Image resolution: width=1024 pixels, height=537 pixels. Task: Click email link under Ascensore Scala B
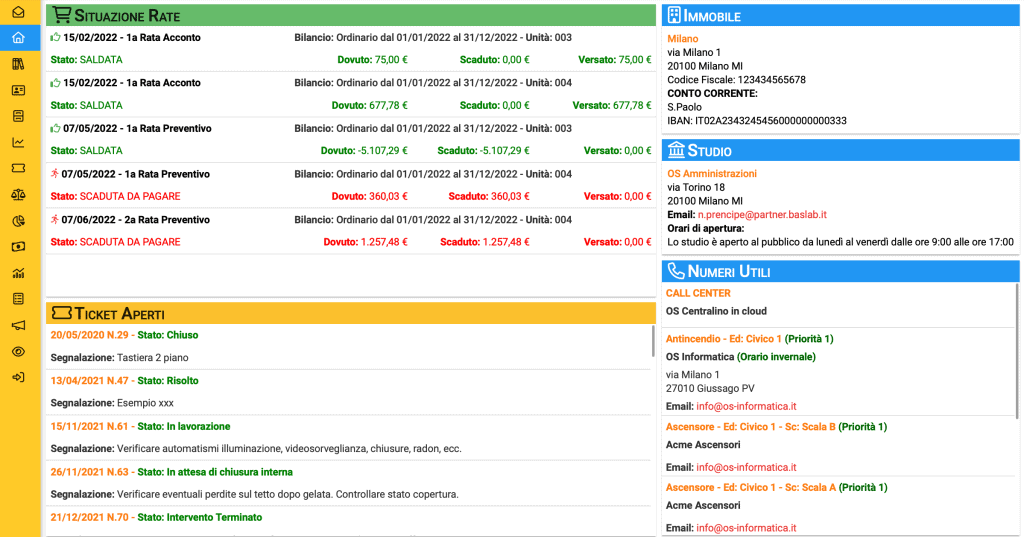[746, 467]
